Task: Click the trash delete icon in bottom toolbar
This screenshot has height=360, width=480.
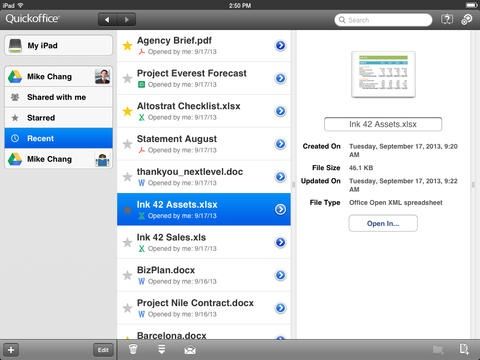Action: click(133, 349)
